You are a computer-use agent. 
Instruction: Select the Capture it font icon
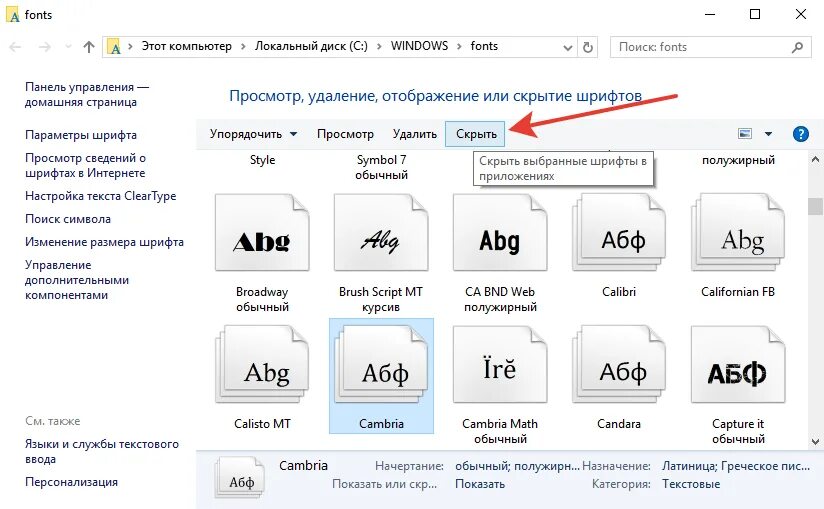tap(738, 364)
